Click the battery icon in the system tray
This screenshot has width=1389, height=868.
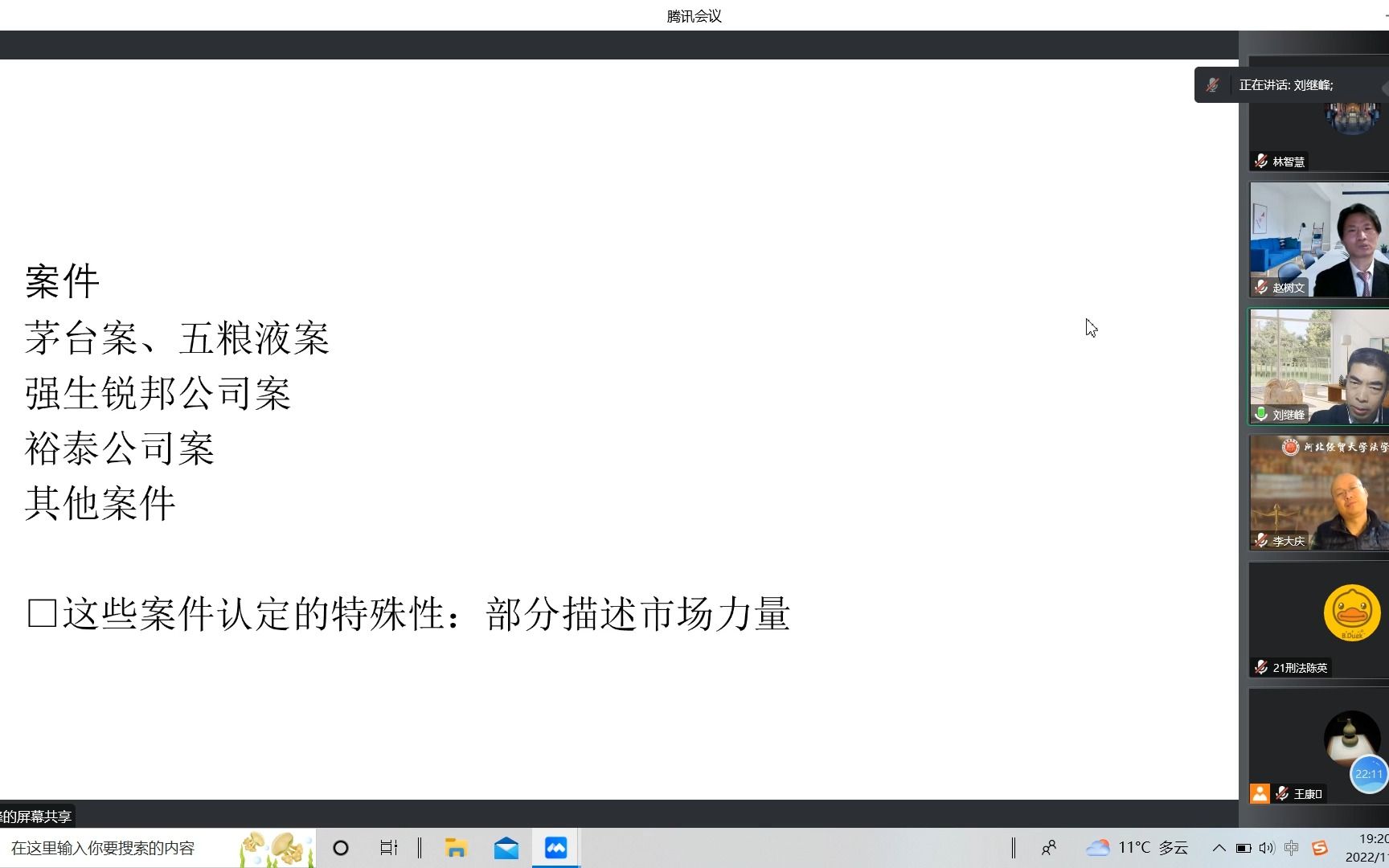(x=1244, y=848)
